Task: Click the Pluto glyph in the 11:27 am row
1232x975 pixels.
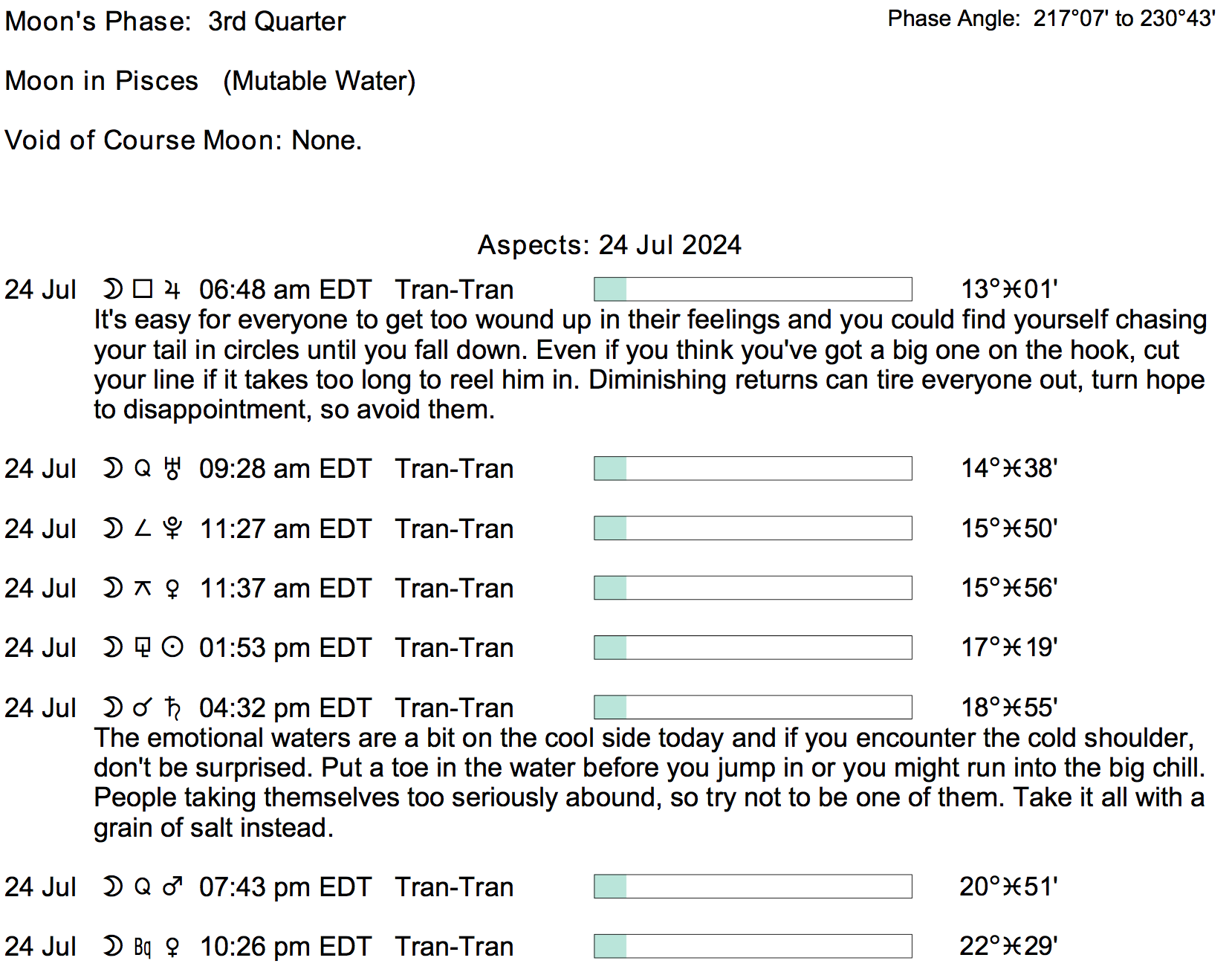Action: (x=172, y=528)
